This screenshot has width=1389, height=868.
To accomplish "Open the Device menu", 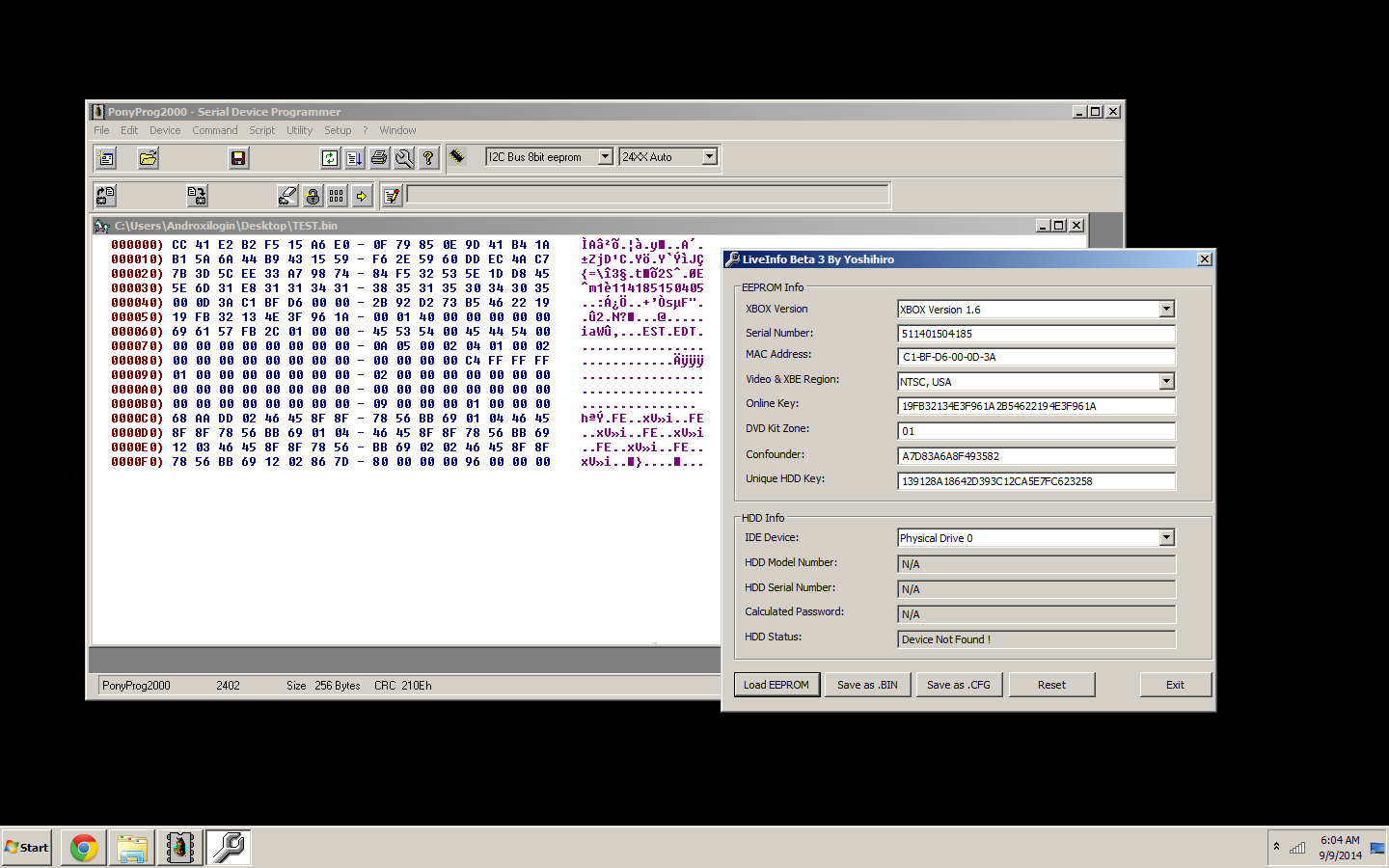I will click(165, 130).
